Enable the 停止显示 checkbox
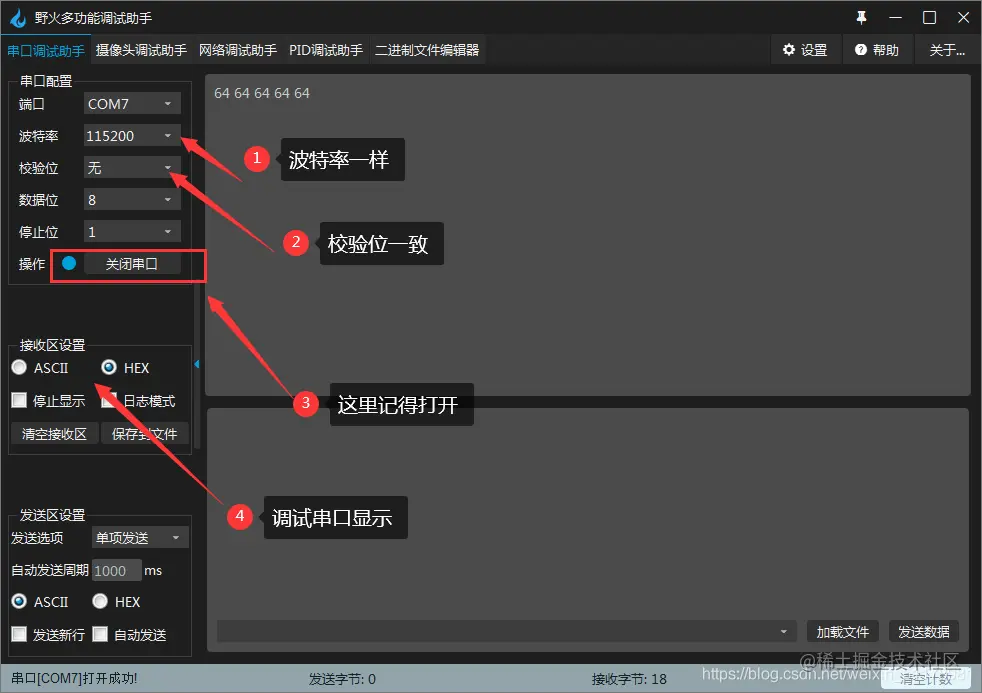The height and width of the screenshot is (693, 982). click(18, 399)
